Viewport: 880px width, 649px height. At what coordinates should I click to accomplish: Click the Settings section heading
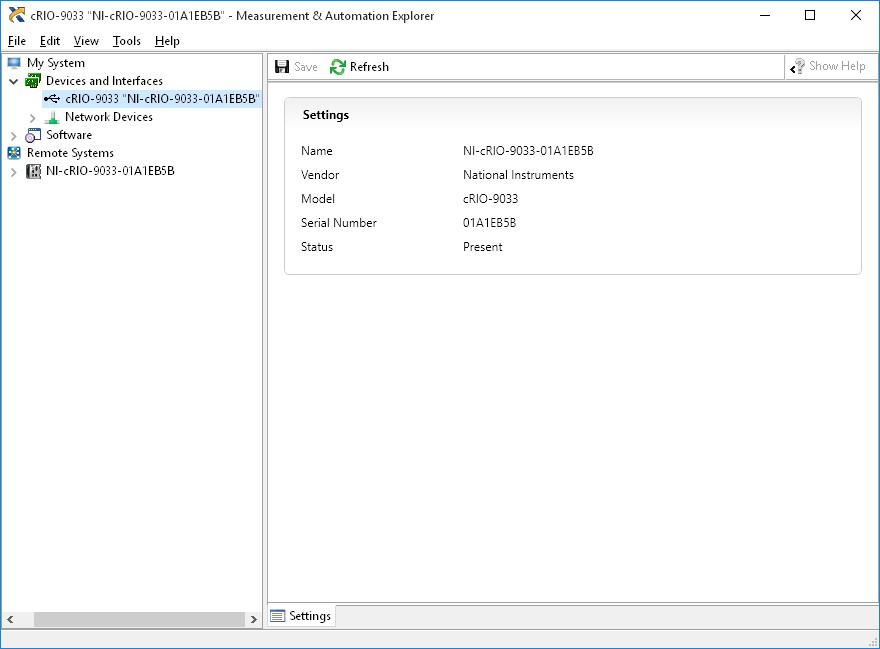coord(326,115)
